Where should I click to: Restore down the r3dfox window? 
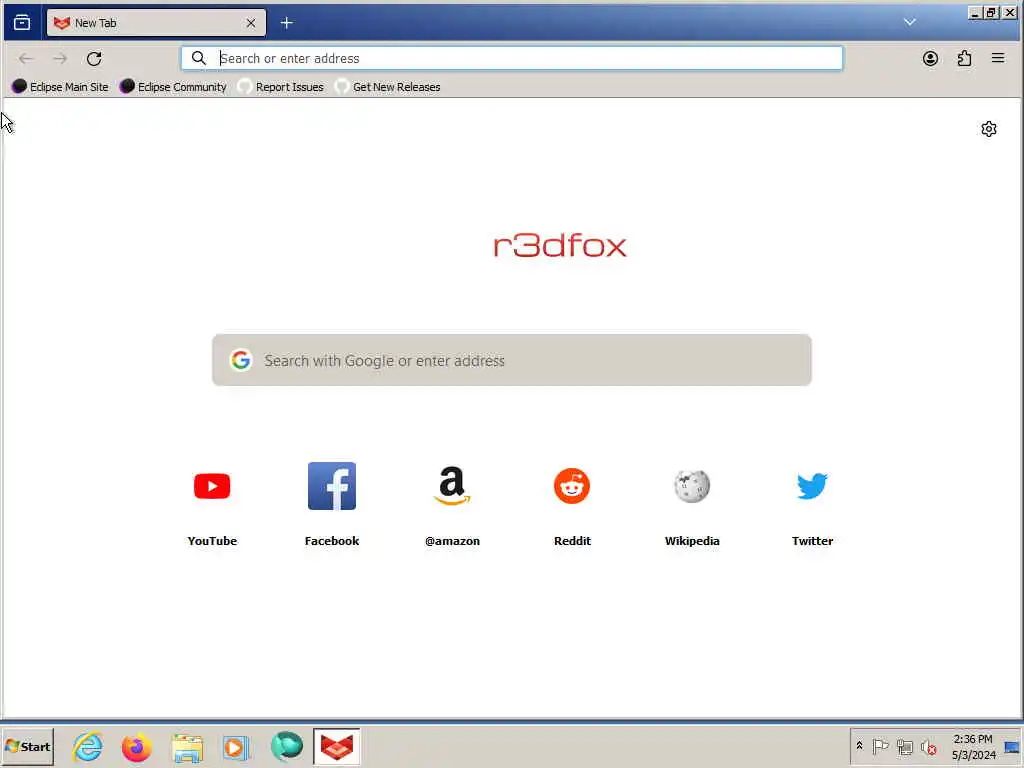991,12
